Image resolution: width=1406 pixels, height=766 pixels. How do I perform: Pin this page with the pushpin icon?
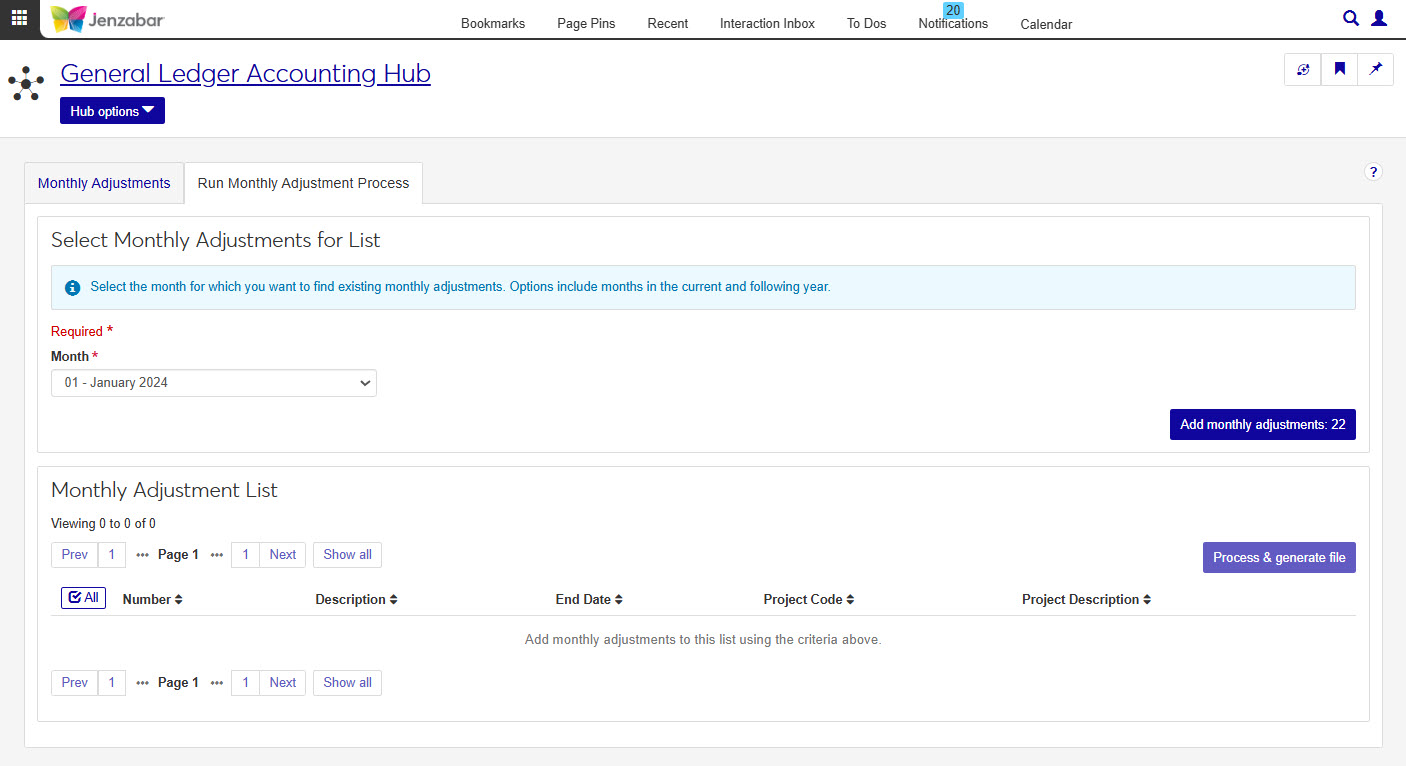click(1375, 70)
